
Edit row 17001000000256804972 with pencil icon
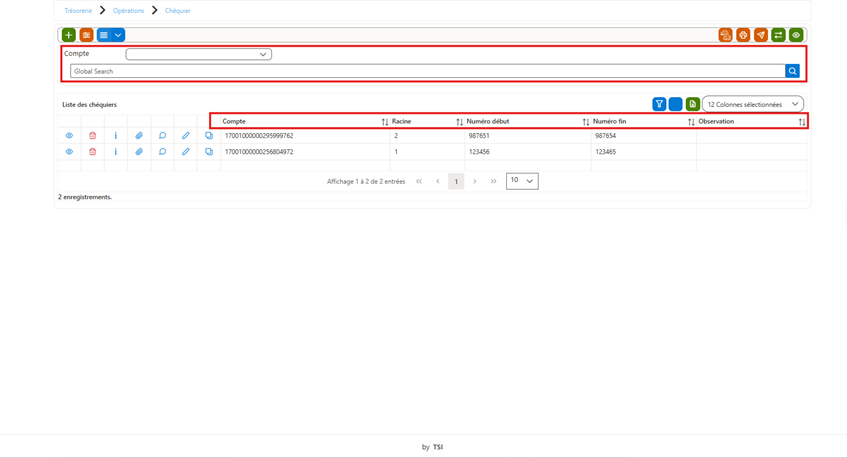pyautogui.click(x=185, y=152)
